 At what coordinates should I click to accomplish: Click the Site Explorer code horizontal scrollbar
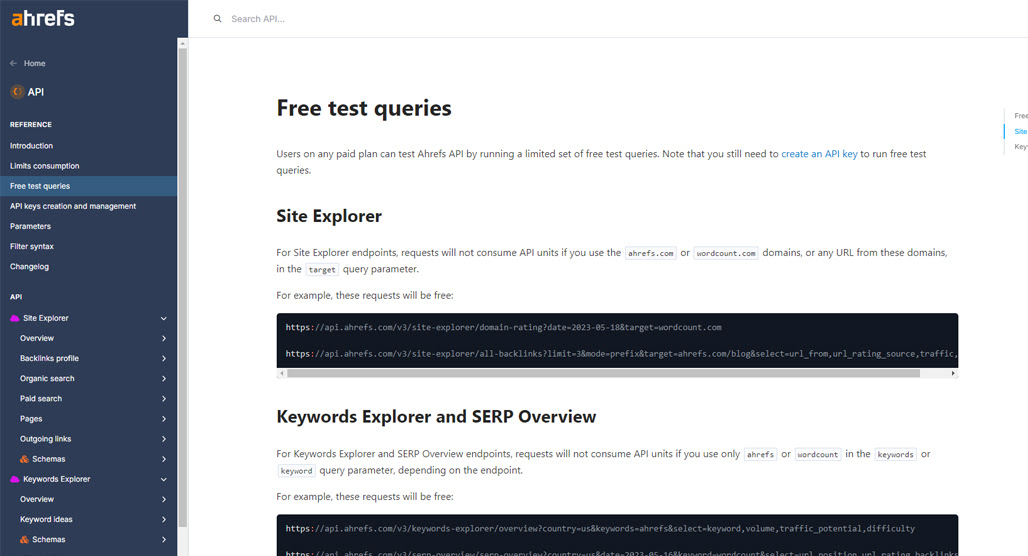603,373
